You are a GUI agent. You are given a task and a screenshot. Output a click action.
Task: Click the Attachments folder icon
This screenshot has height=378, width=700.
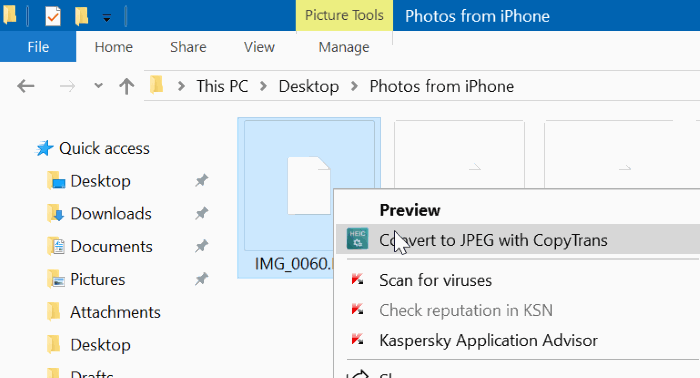point(54,312)
